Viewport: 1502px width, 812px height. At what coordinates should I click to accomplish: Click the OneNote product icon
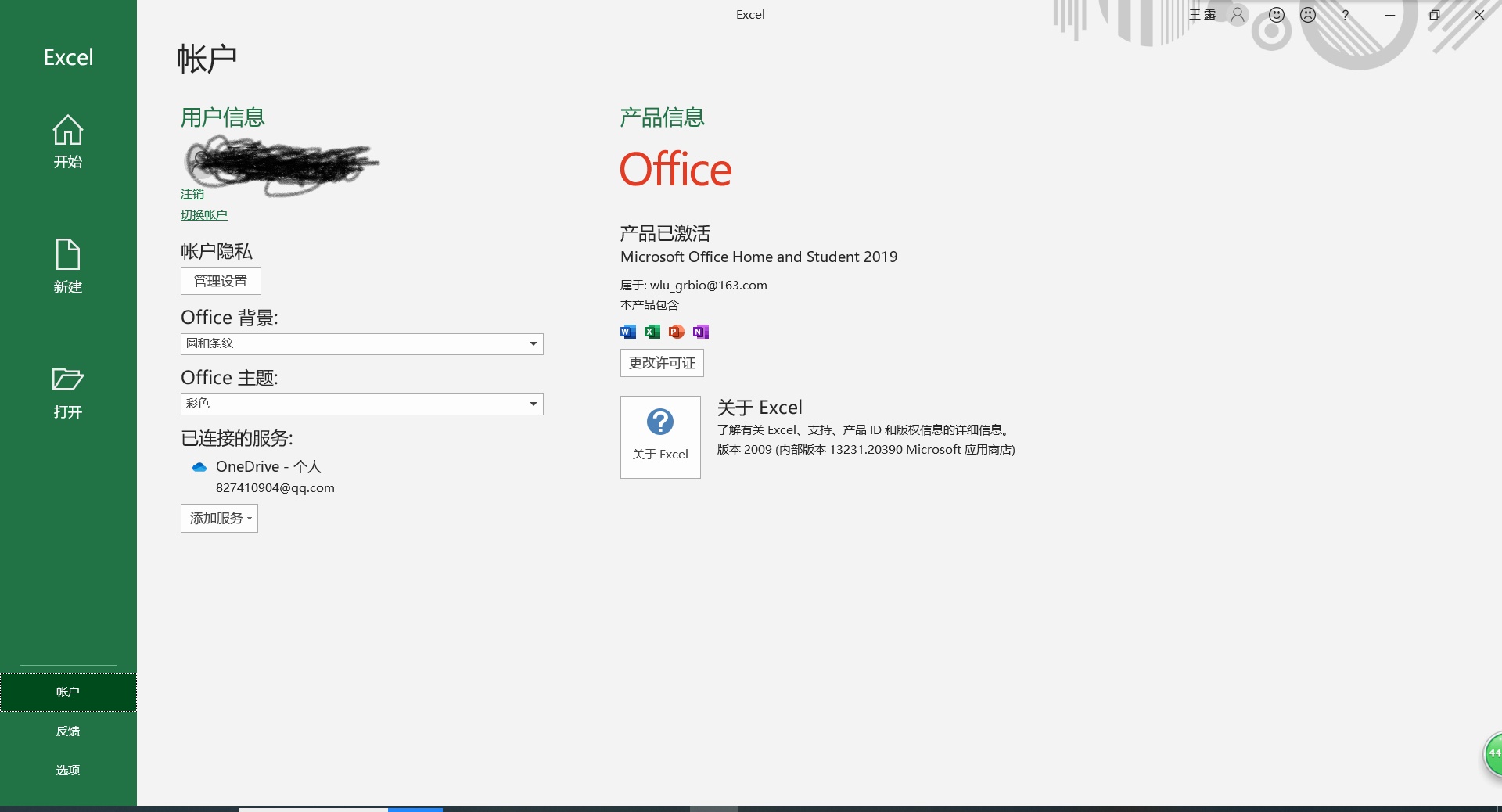pyautogui.click(x=701, y=332)
